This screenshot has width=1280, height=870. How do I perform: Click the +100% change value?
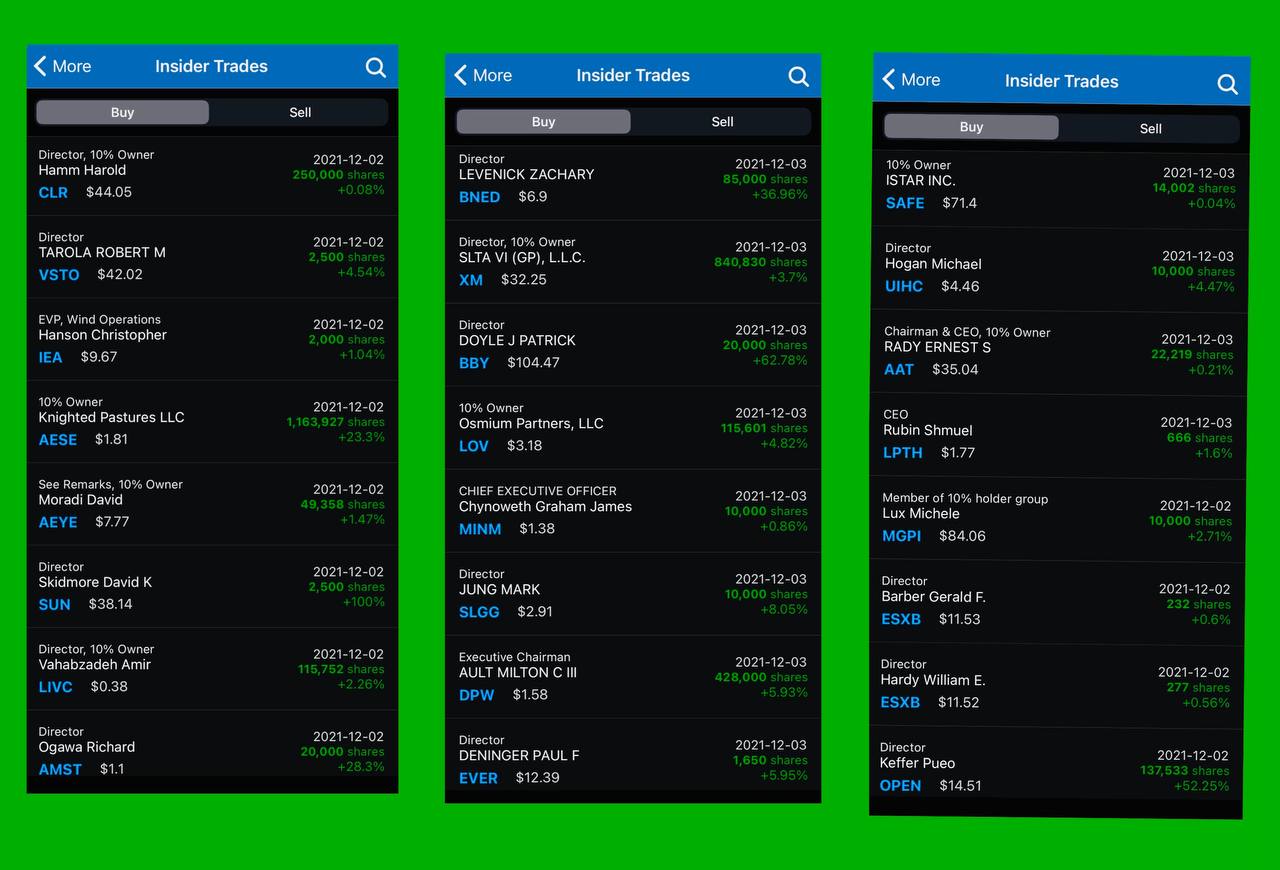pos(364,602)
